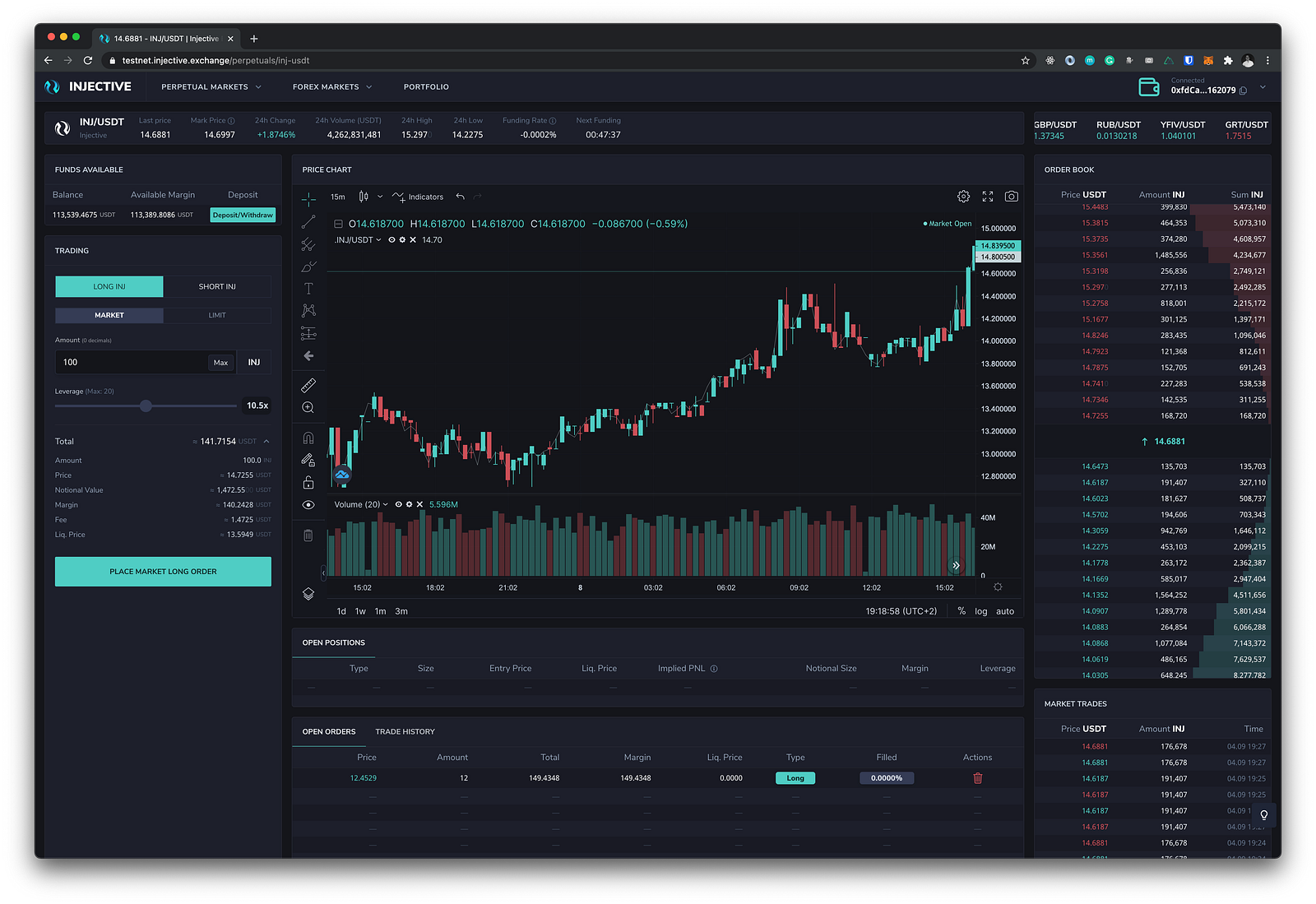The image size is (1316, 904).
Task: Take a chart snapshot with camera icon
Action: pos(1012,197)
